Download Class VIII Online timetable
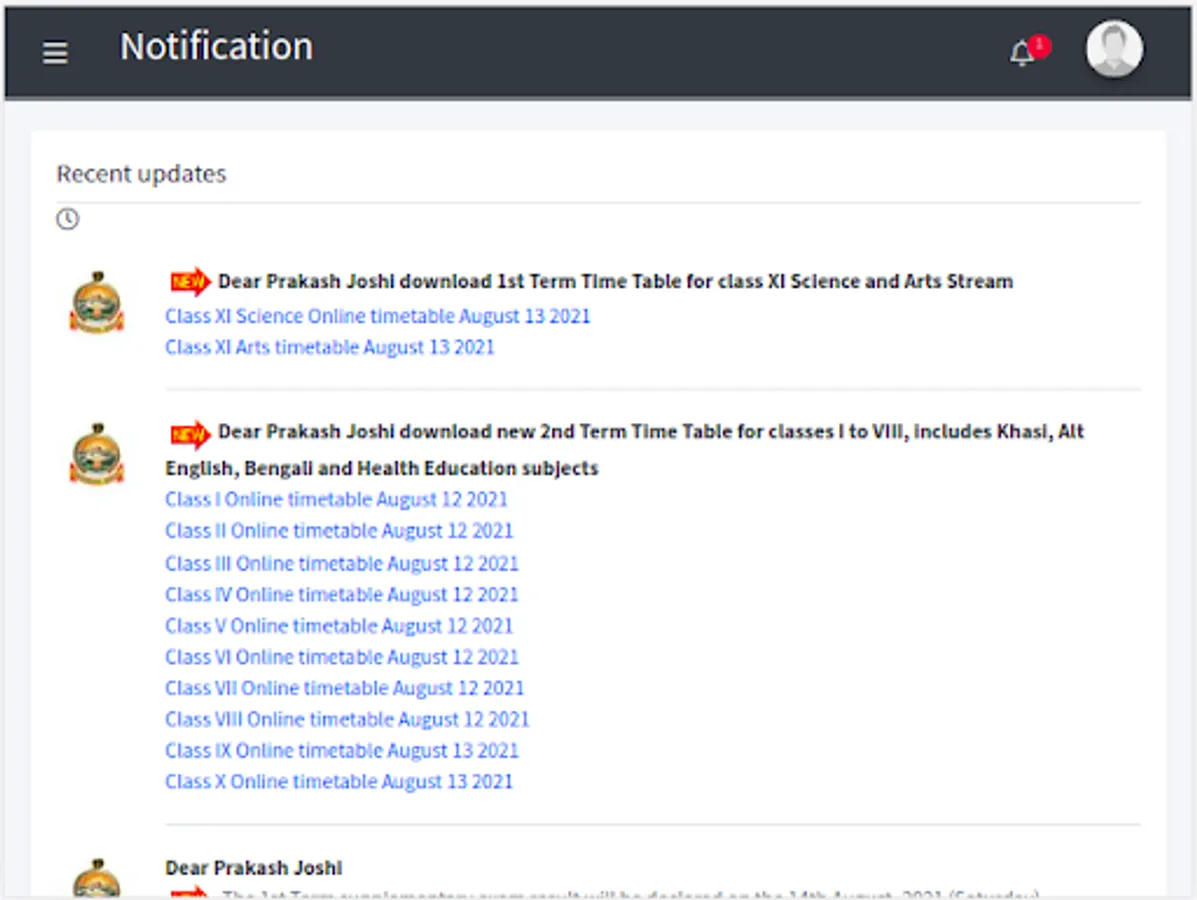Viewport: 1197px width, 900px height. (x=347, y=719)
